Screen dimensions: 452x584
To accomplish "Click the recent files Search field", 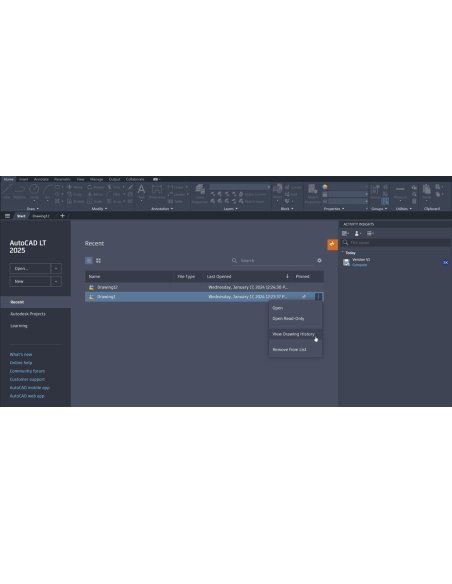I will point(273,260).
